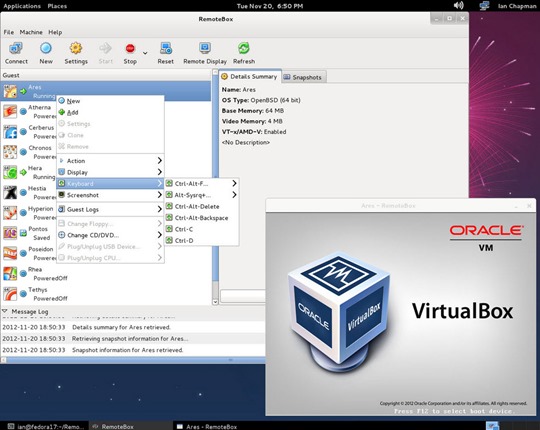Click the volume speaker icon in panel
The width and height of the screenshot is (540, 430).
click(458, 5)
